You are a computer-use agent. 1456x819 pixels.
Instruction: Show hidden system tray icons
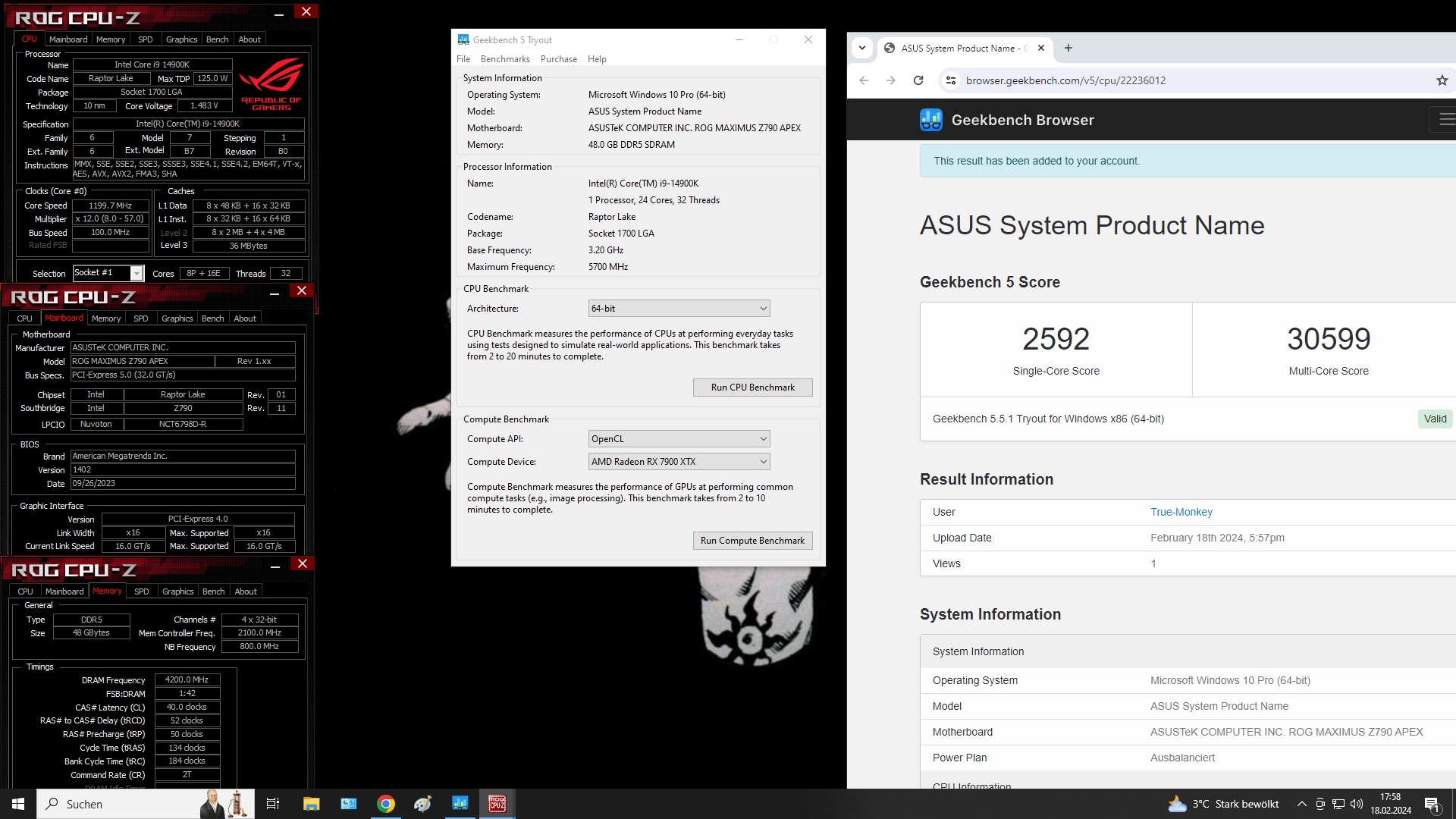(x=1301, y=804)
